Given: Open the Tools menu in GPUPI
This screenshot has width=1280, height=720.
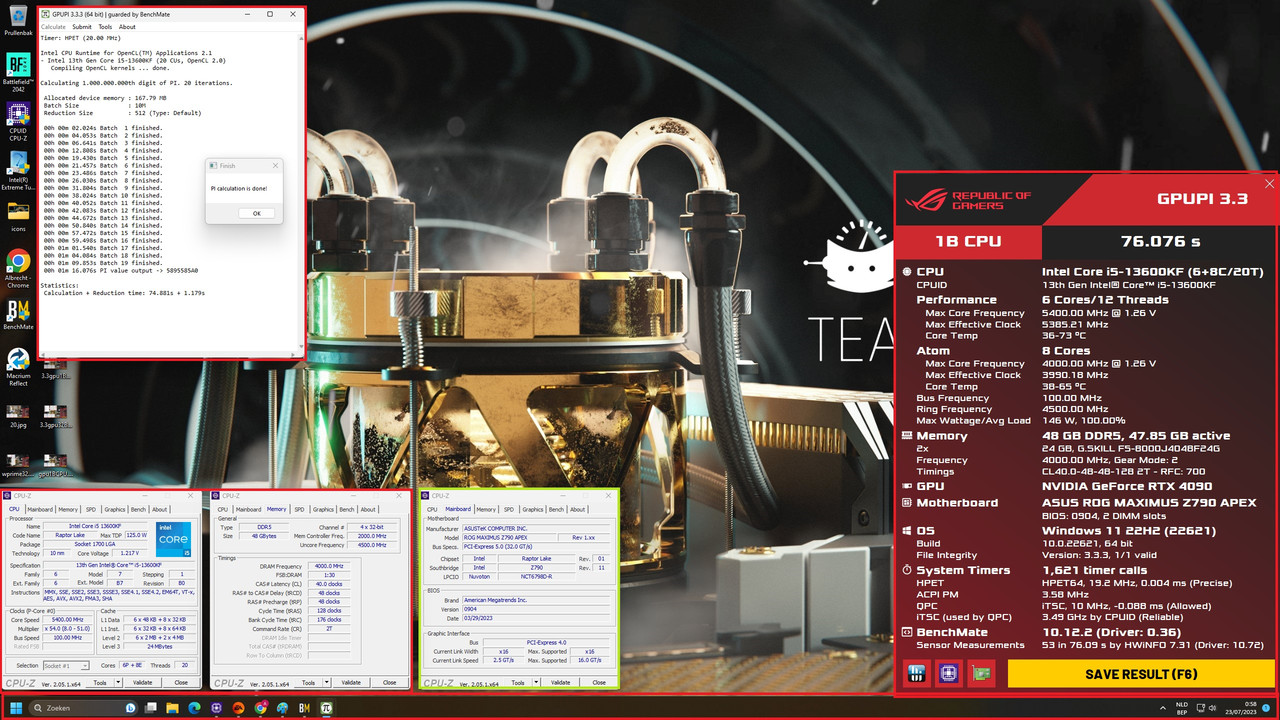Looking at the screenshot, I should 105,27.
